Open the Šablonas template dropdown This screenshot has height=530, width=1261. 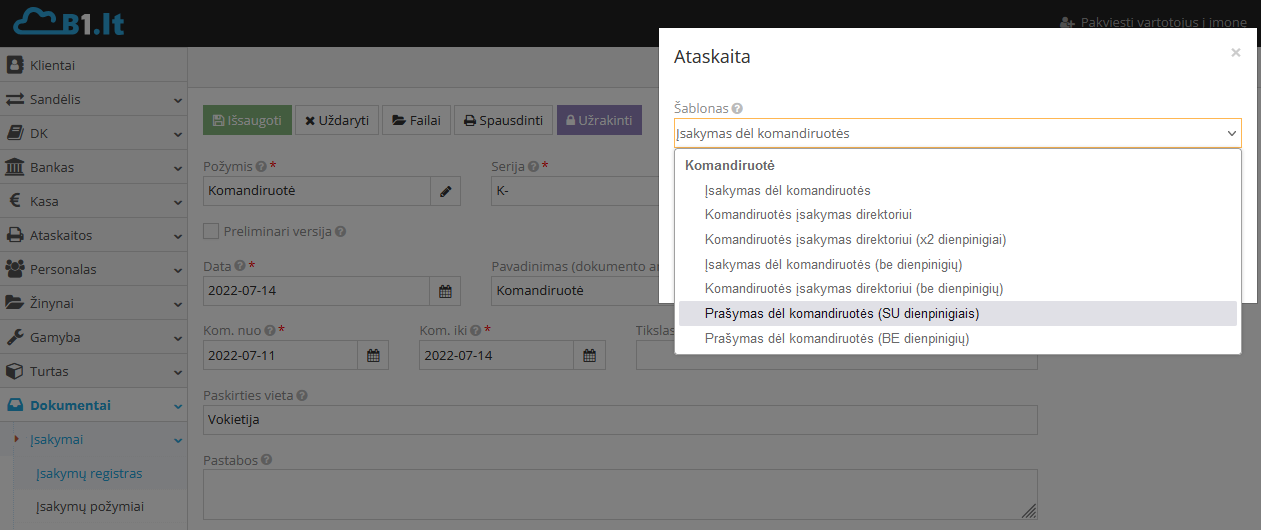pyautogui.click(x=957, y=133)
